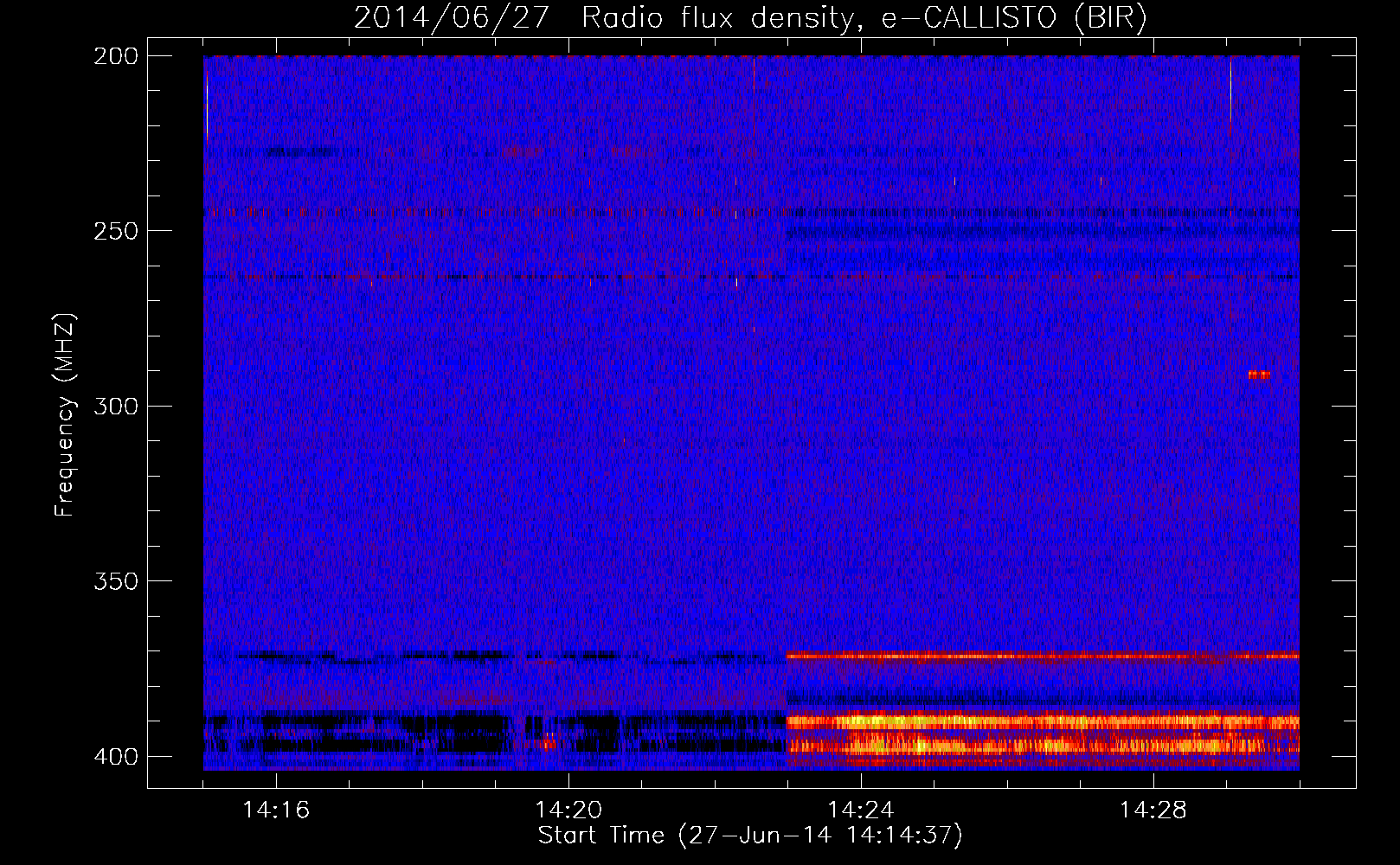The width and height of the screenshot is (1400, 865).
Task: Click the "Frequency (MHZ)" axis label
Action: tap(65, 414)
